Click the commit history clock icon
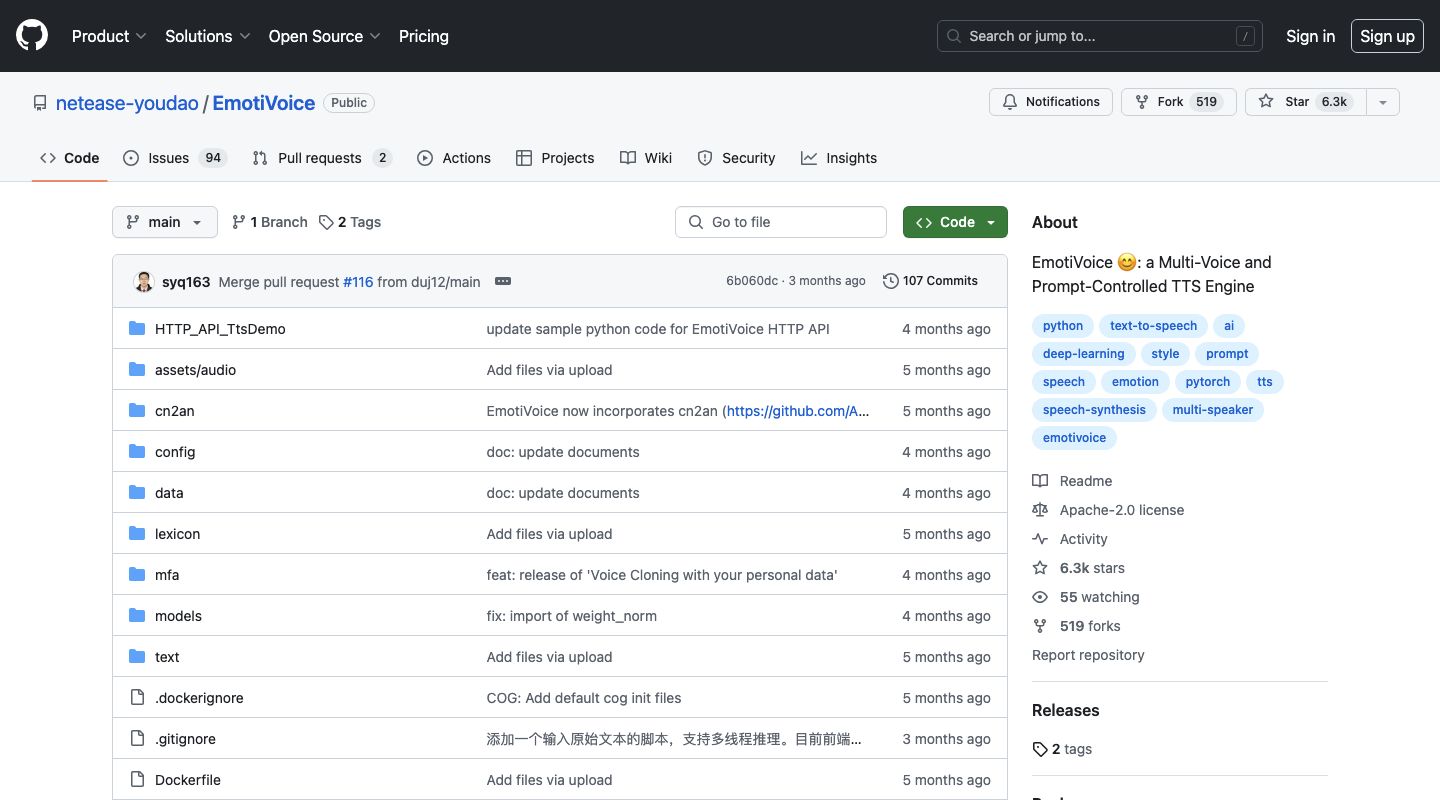This screenshot has height=800, width=1440. pyautogui.click(x=890, y=281)
